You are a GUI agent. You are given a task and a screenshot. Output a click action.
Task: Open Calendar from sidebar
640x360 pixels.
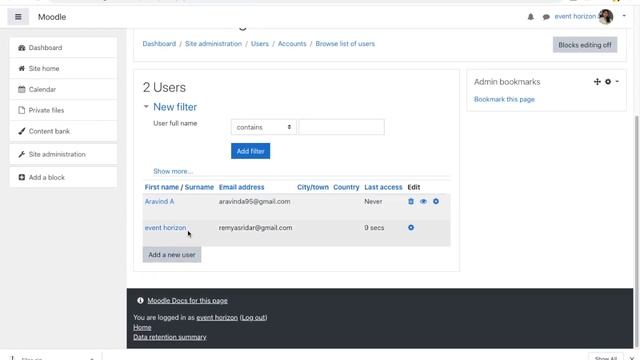[63, 89]
